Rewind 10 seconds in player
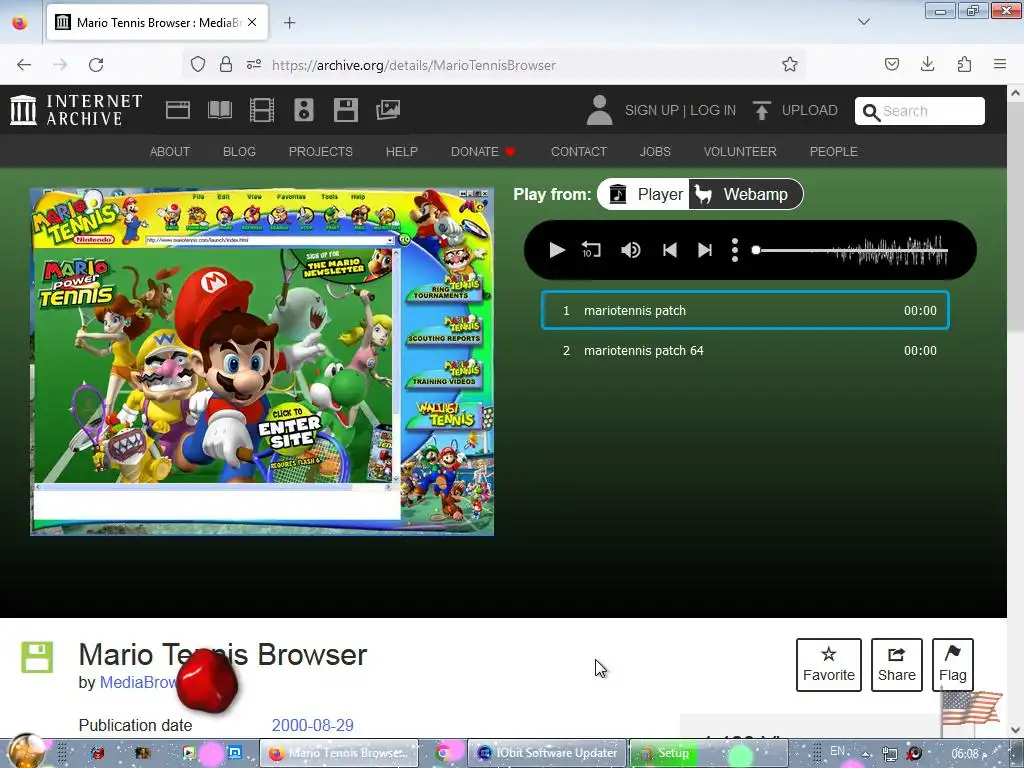 click(x=591, y=250)
